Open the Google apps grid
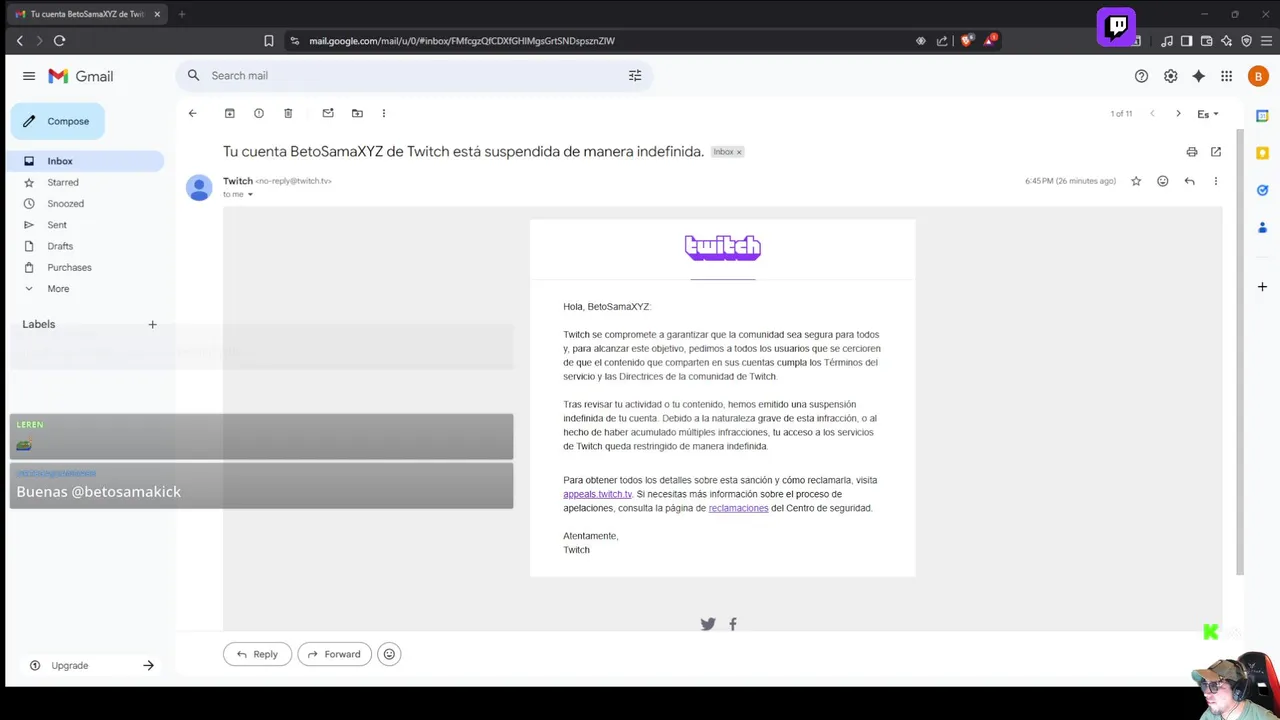The height and width of the screenshot is (720, 1280). point(1227,76)
